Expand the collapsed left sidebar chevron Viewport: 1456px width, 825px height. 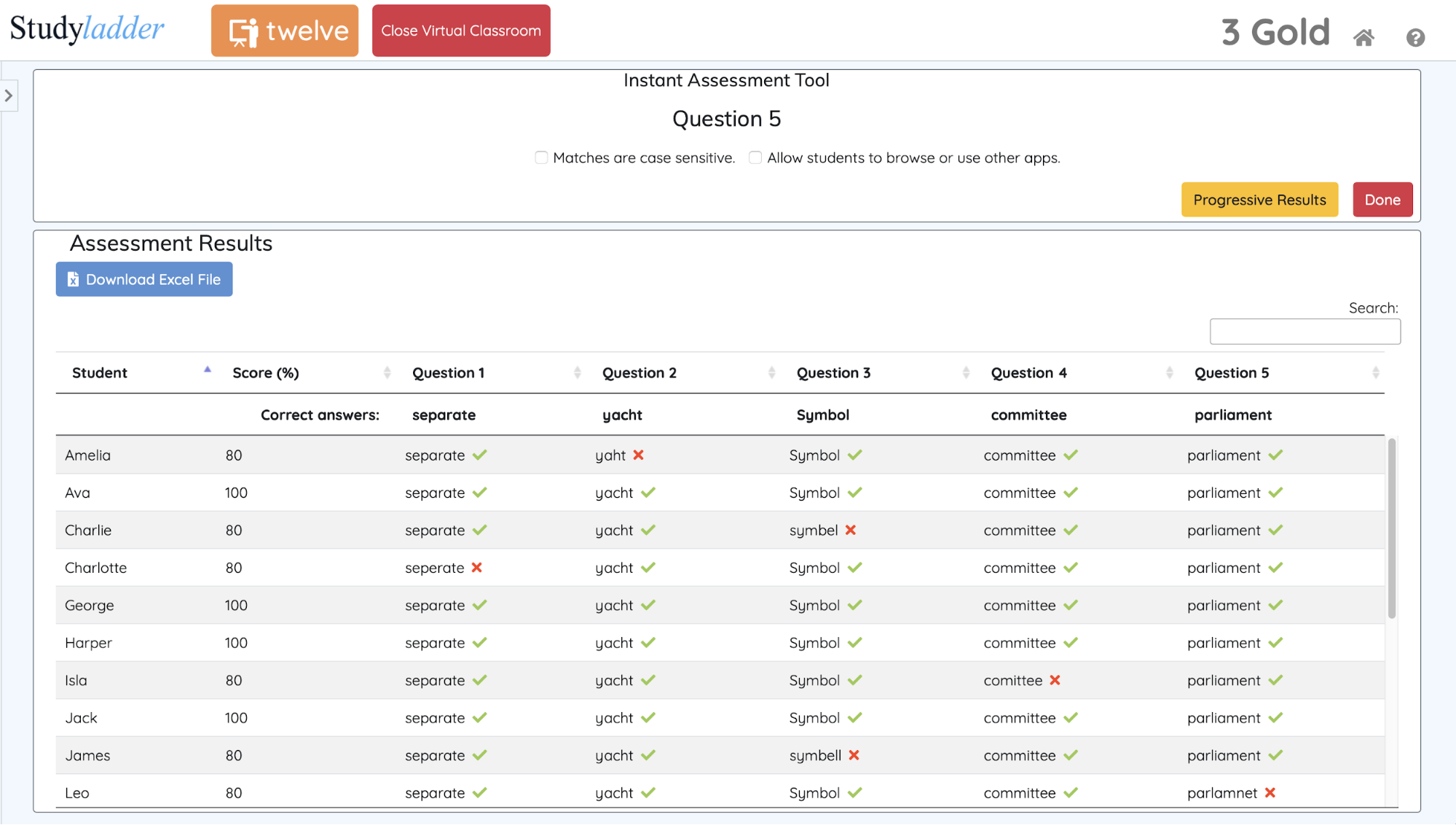point(9,95)
